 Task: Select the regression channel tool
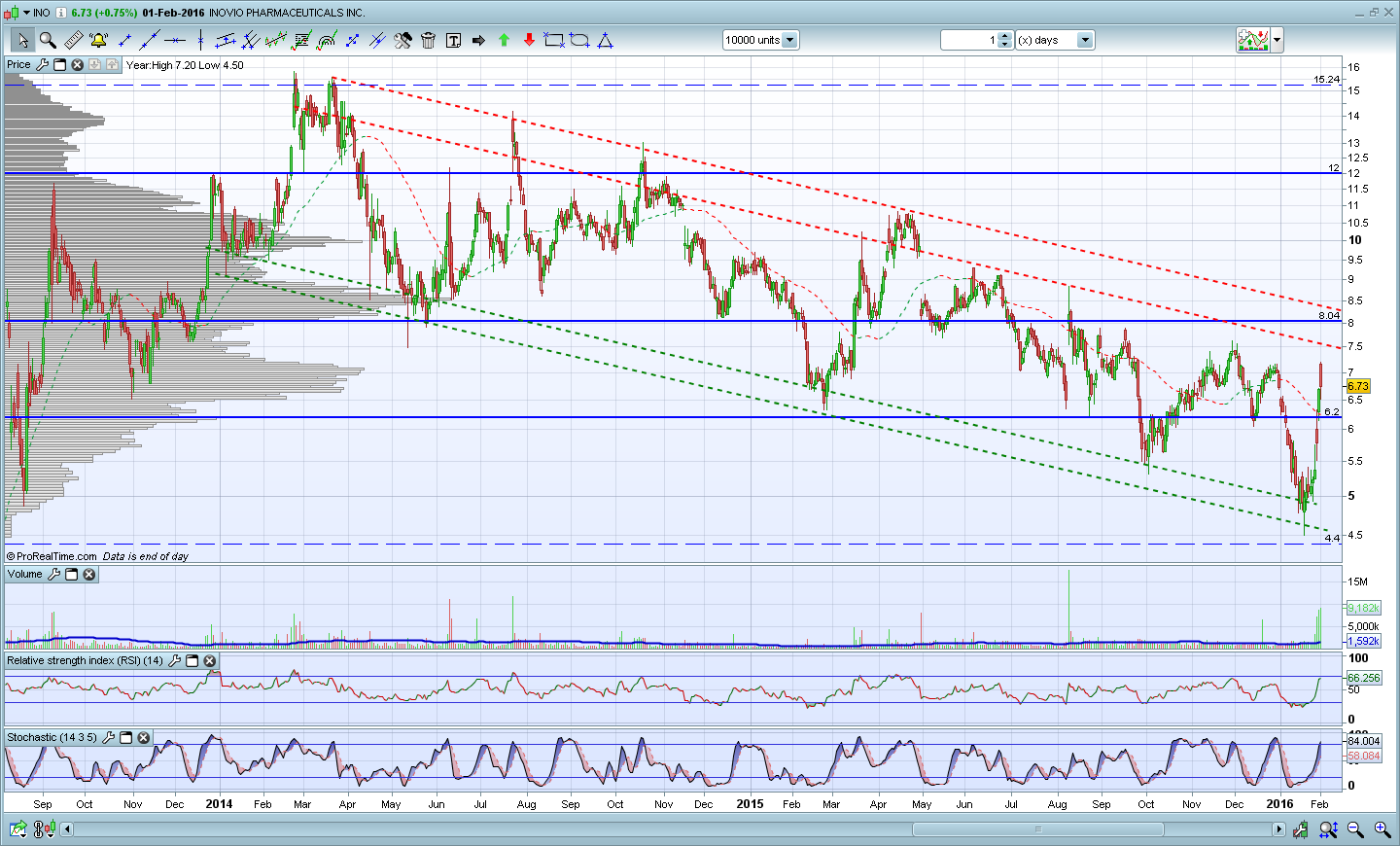click(x=276, y=40)
